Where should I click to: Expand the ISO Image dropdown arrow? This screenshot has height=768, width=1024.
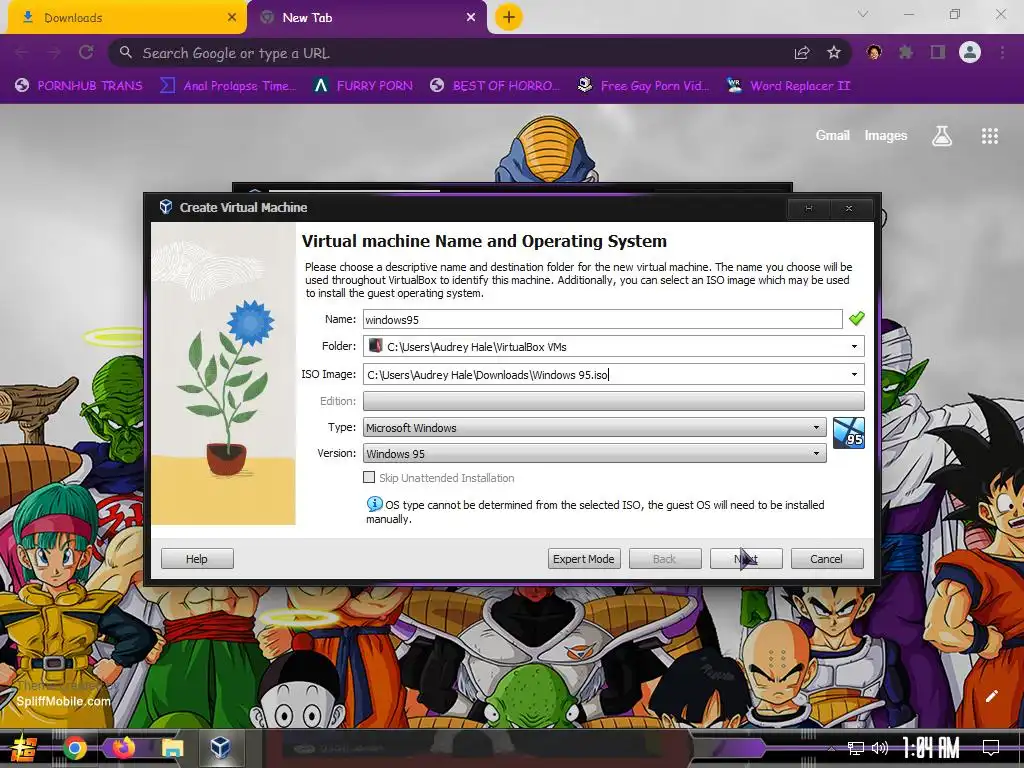[x=854, y=374]
